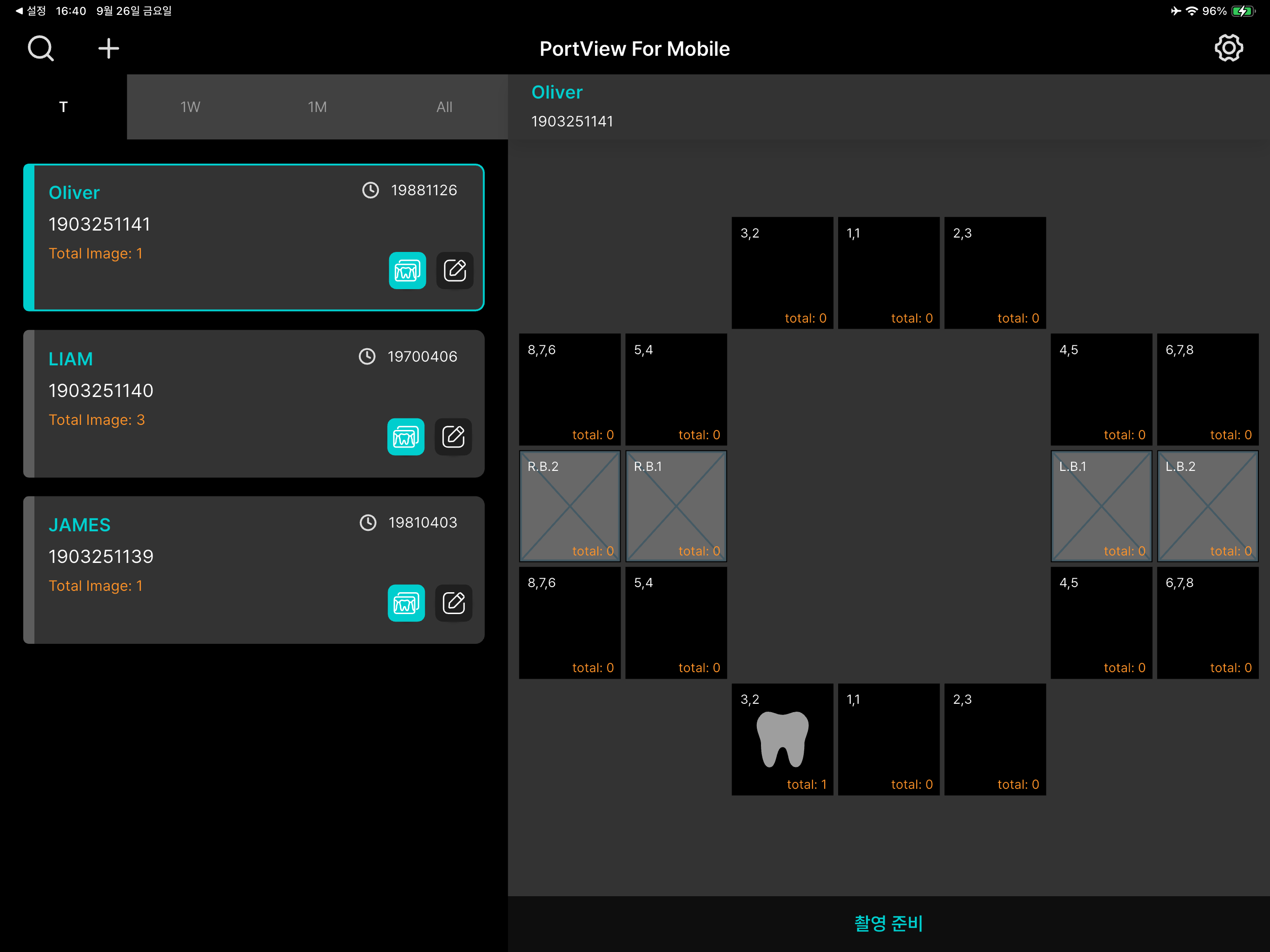
Task: Select upper 3,2 tooth slot
Action: click(x=782, y=273)
